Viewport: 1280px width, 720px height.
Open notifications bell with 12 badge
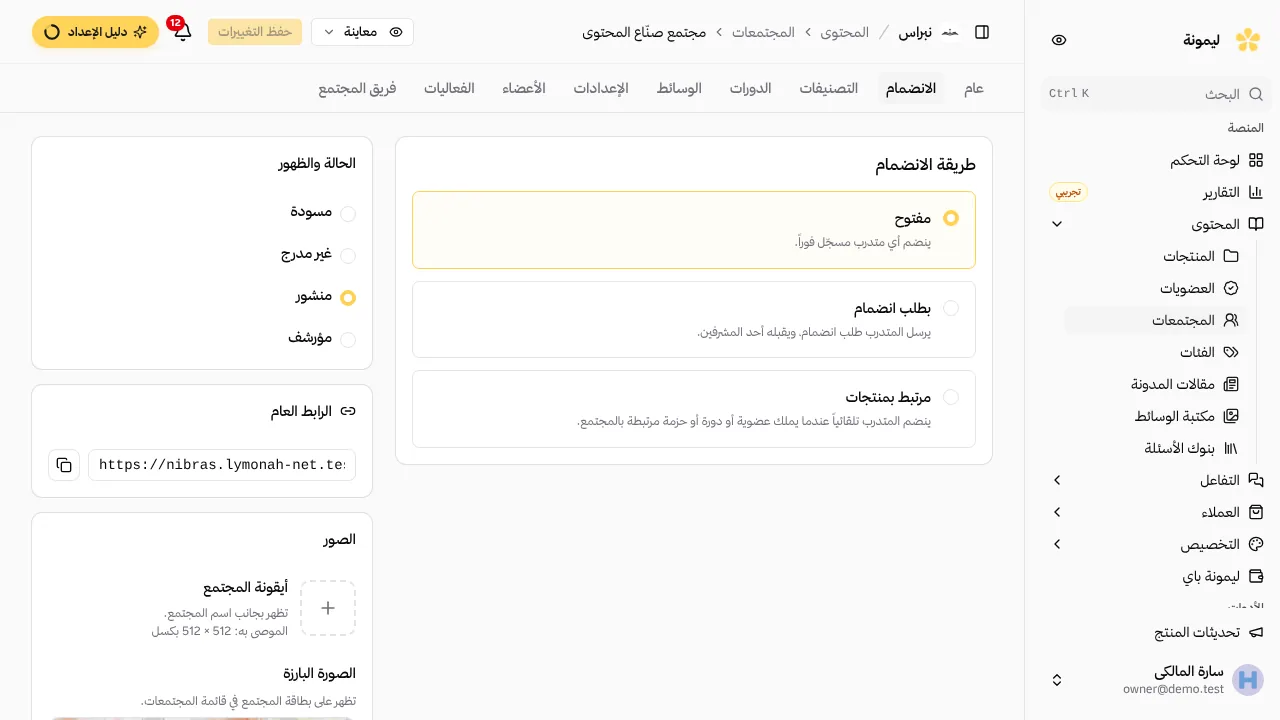click(x=182, y=31)
